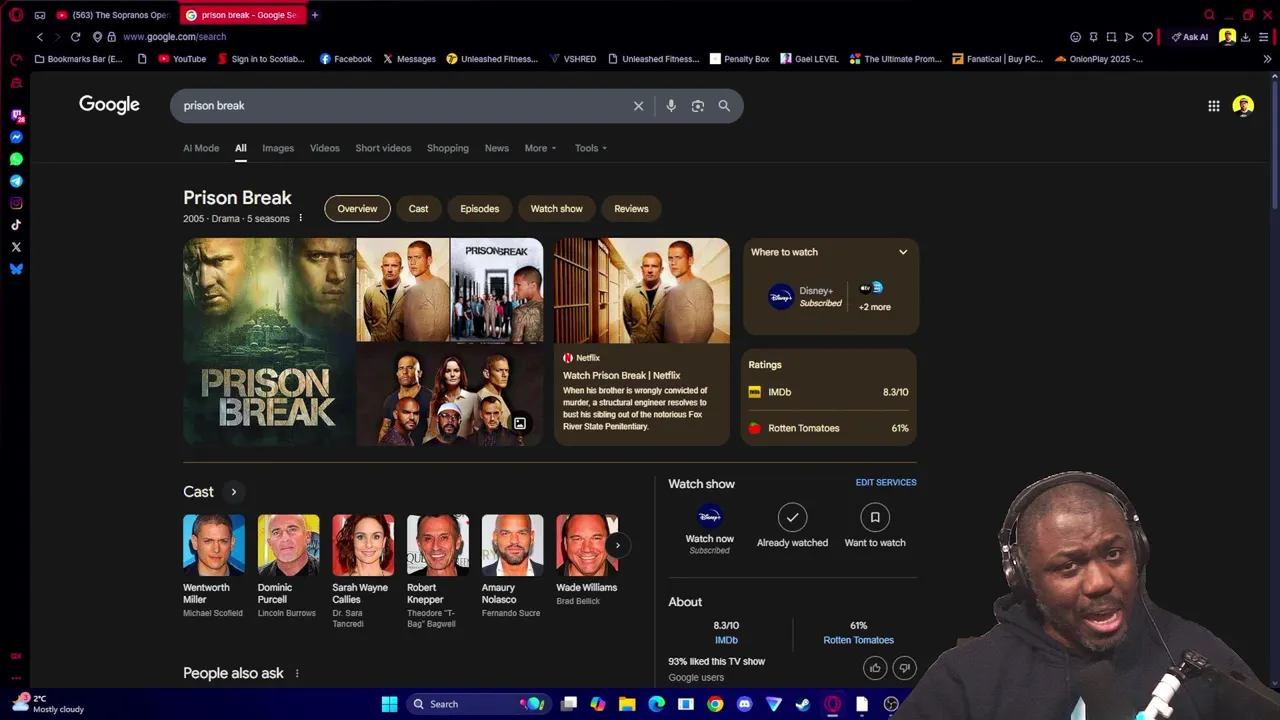Screen dimensions: 1280x720
Task: Open the Google apps grid
Action: (x=1213, y=106)
